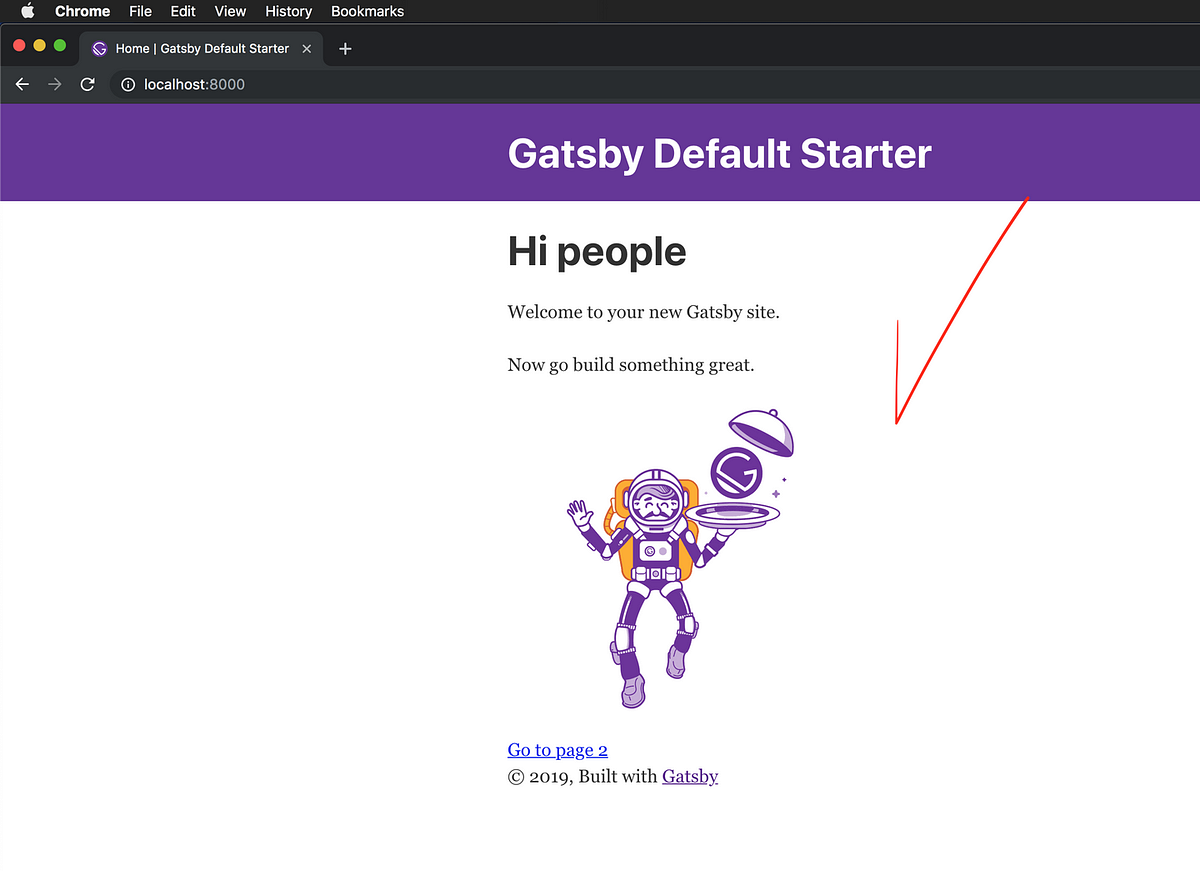
Task: Open the View menu
Action: tap(230, 11)
